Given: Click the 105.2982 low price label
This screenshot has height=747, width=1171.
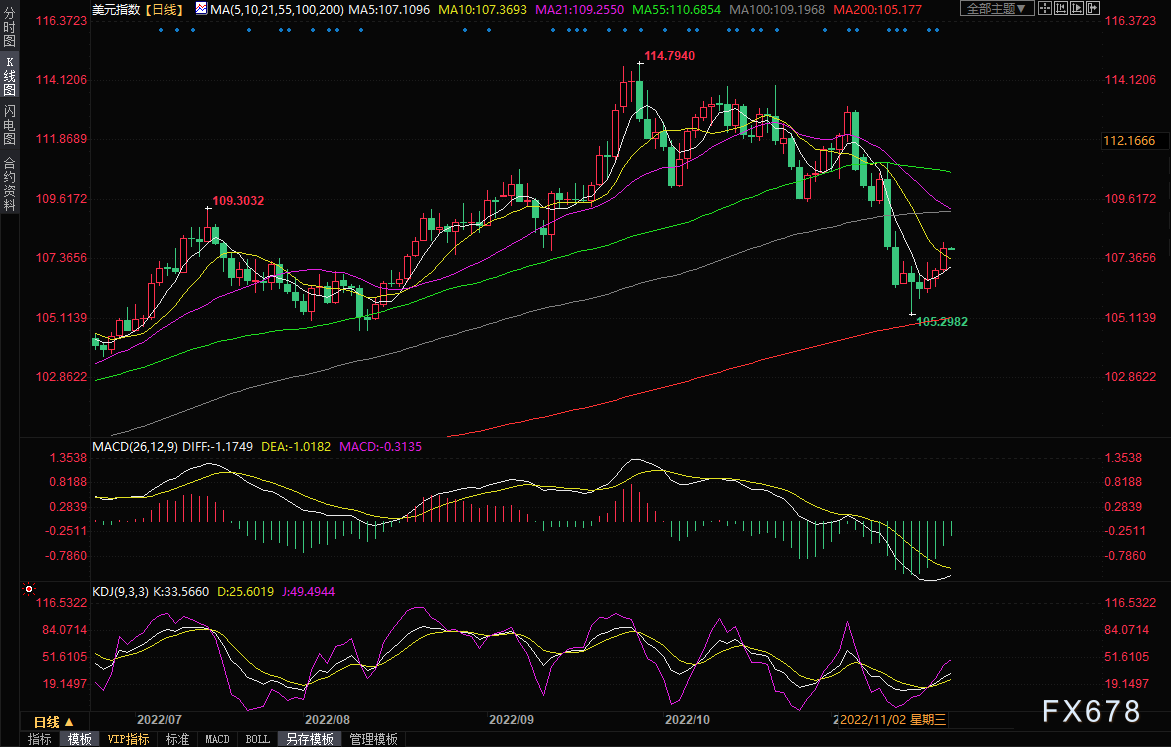Looking at the screenshot, I should click(x=942, y=322).
